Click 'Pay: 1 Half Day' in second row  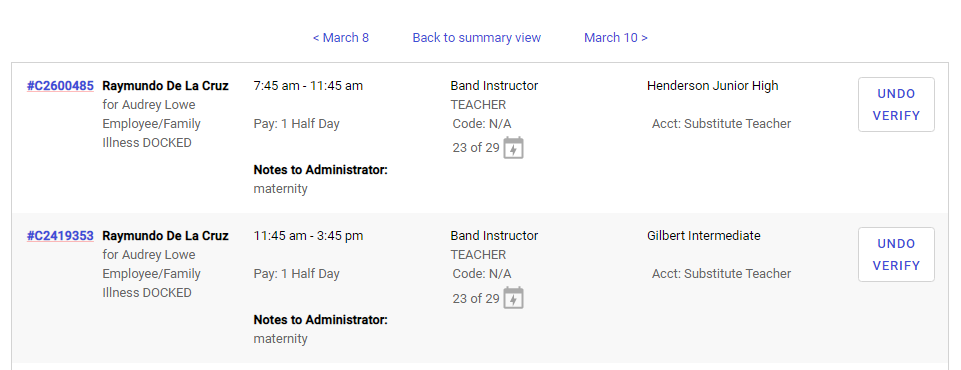(297, 274)
